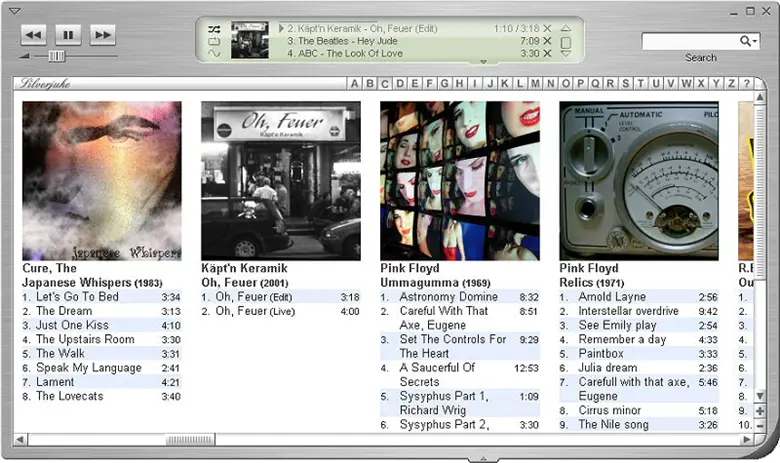
Task: Click the horizontal scrollbar thumb
Action: pos(190,440)
